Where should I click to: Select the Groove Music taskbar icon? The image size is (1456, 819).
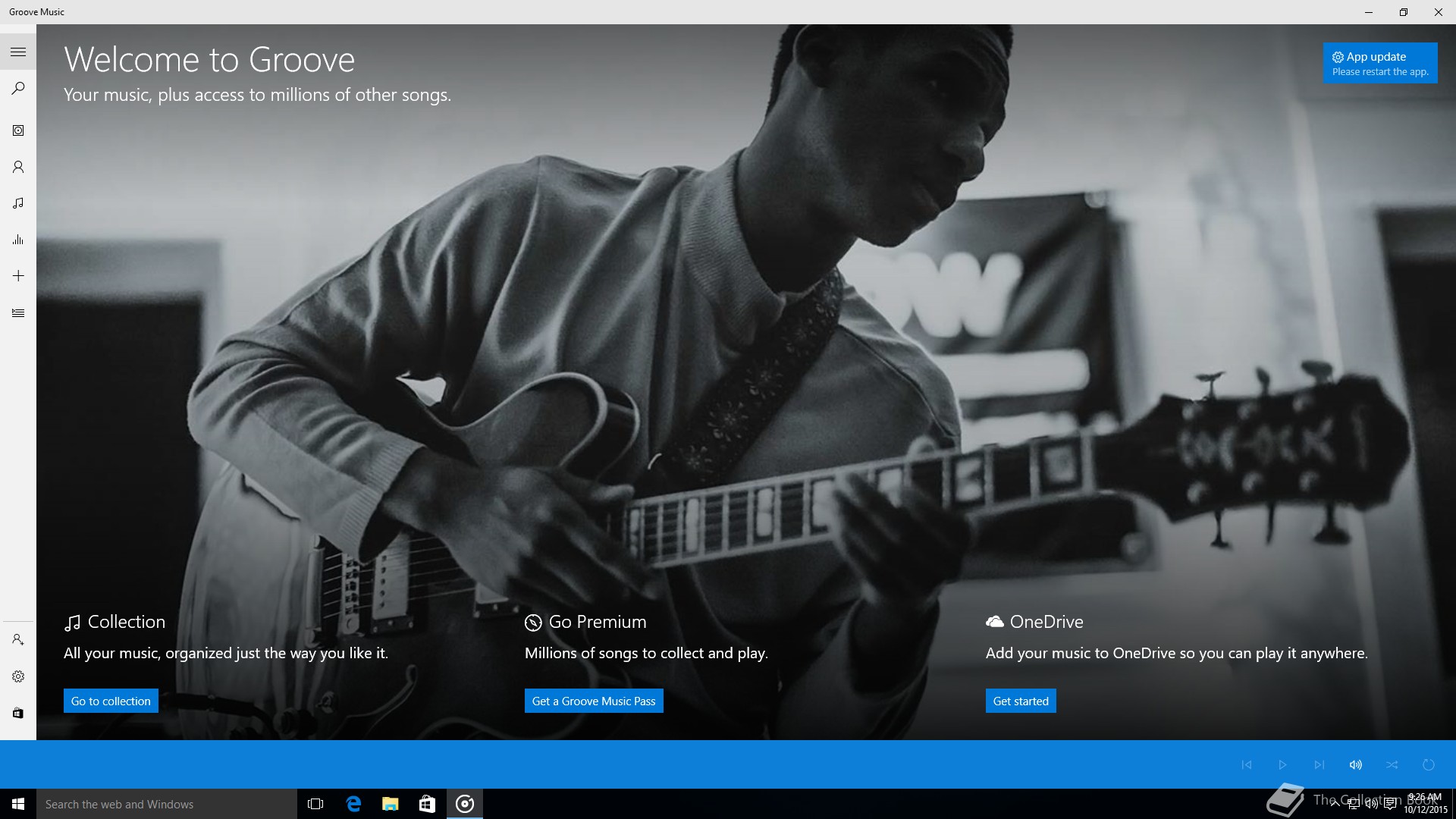465,804
